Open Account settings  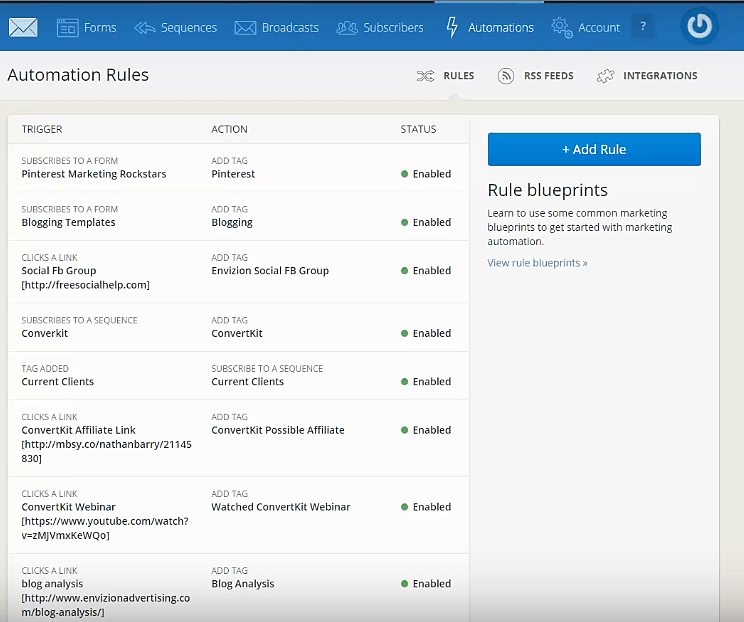599,28
